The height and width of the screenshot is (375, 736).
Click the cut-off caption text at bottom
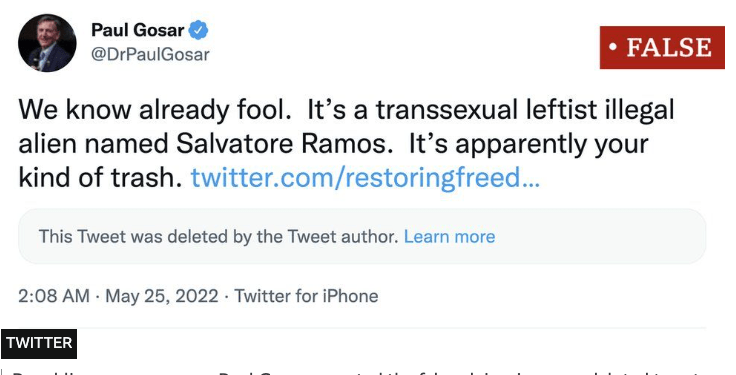click(357, 373)
